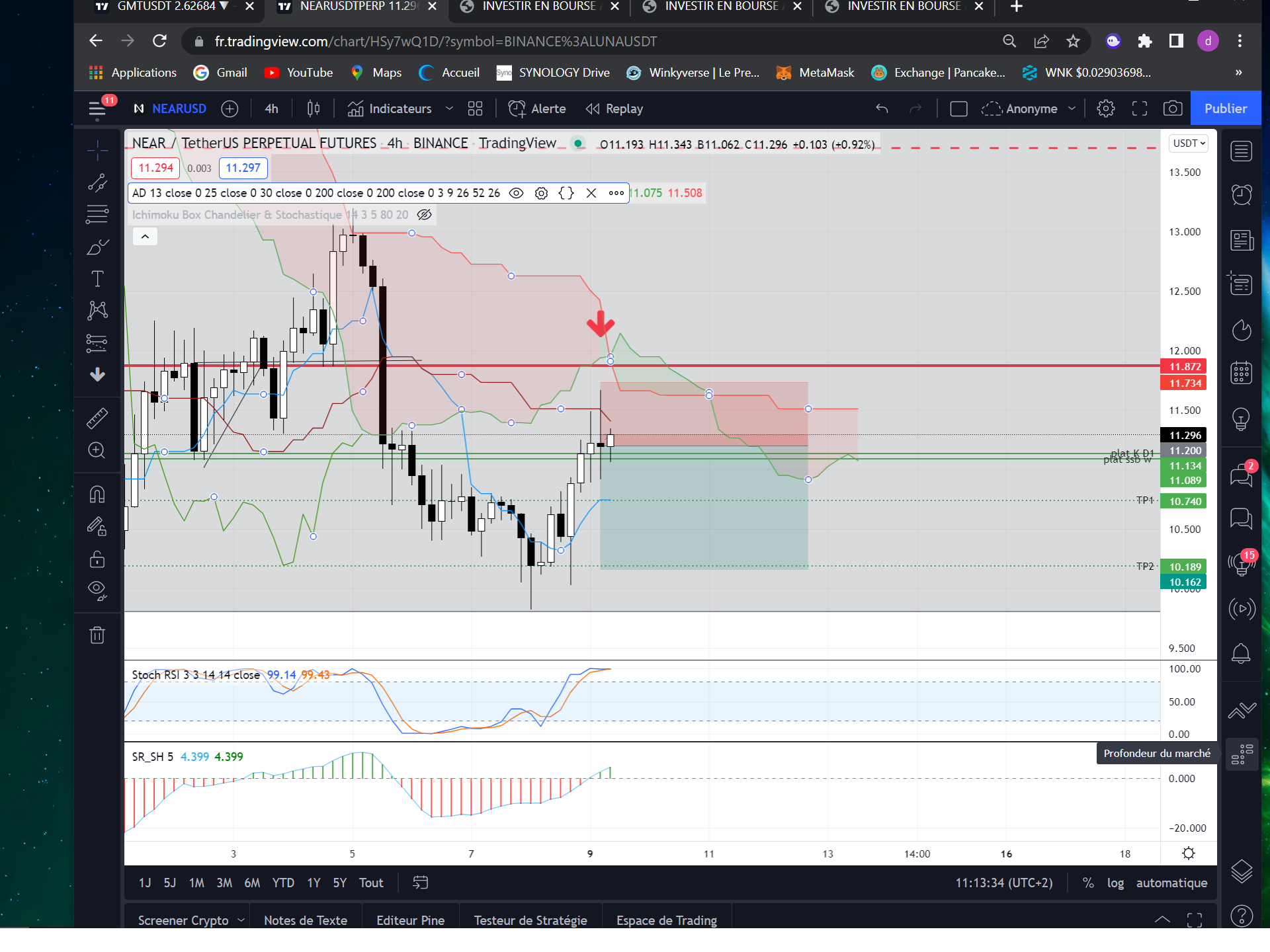The height and width of the screenshot is (952, 1270).
Task: Activate the Magnet mode tool
Action: point(97,495)
